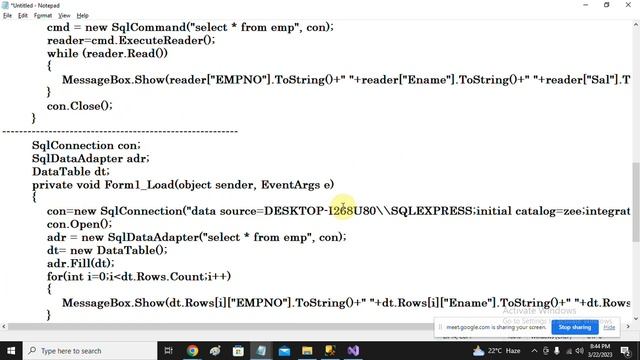Click on the 'SqlConnection con;' line
The image size is (640, 360).
click(x=86, y=145)
